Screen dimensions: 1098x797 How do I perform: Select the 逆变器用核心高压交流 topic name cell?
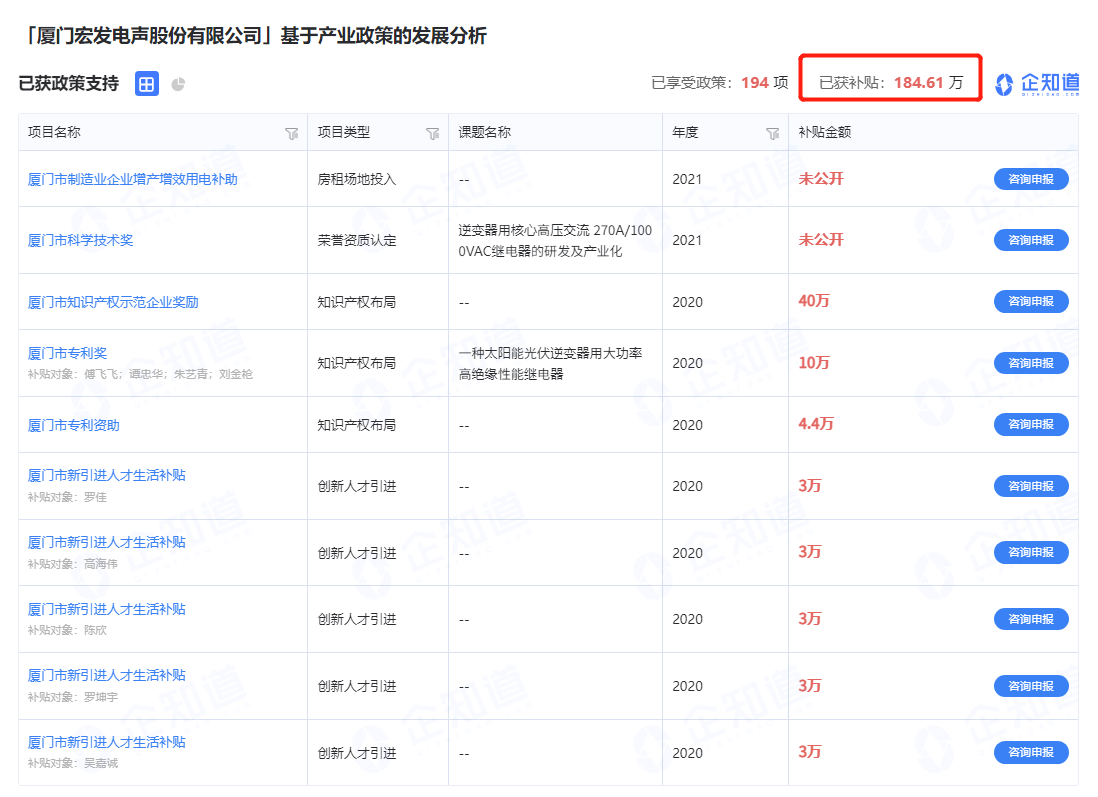tap(555, 240)
